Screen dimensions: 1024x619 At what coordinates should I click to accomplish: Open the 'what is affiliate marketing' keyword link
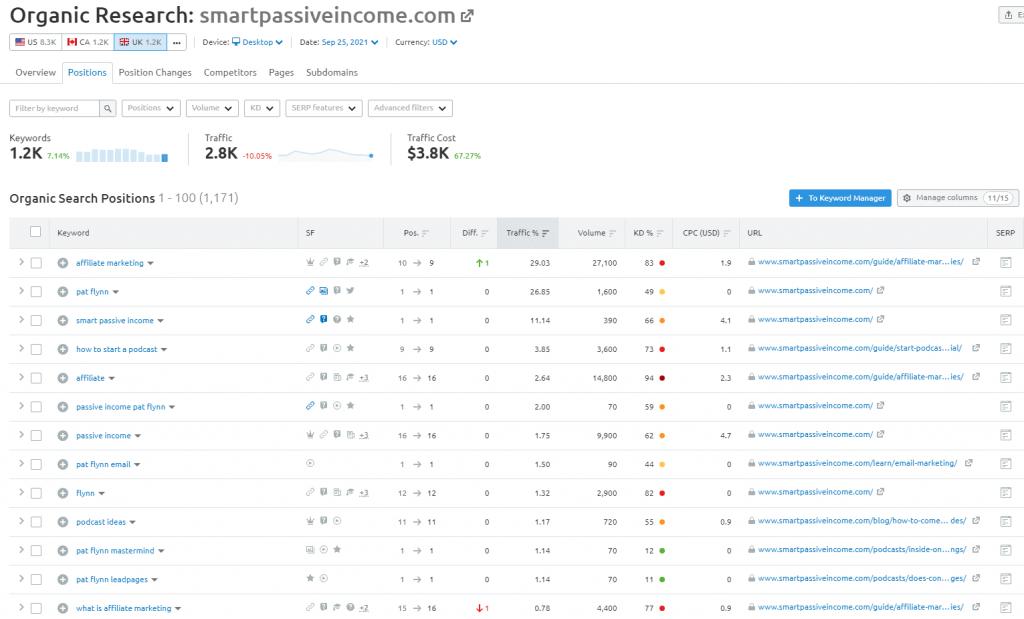point(123,609)
